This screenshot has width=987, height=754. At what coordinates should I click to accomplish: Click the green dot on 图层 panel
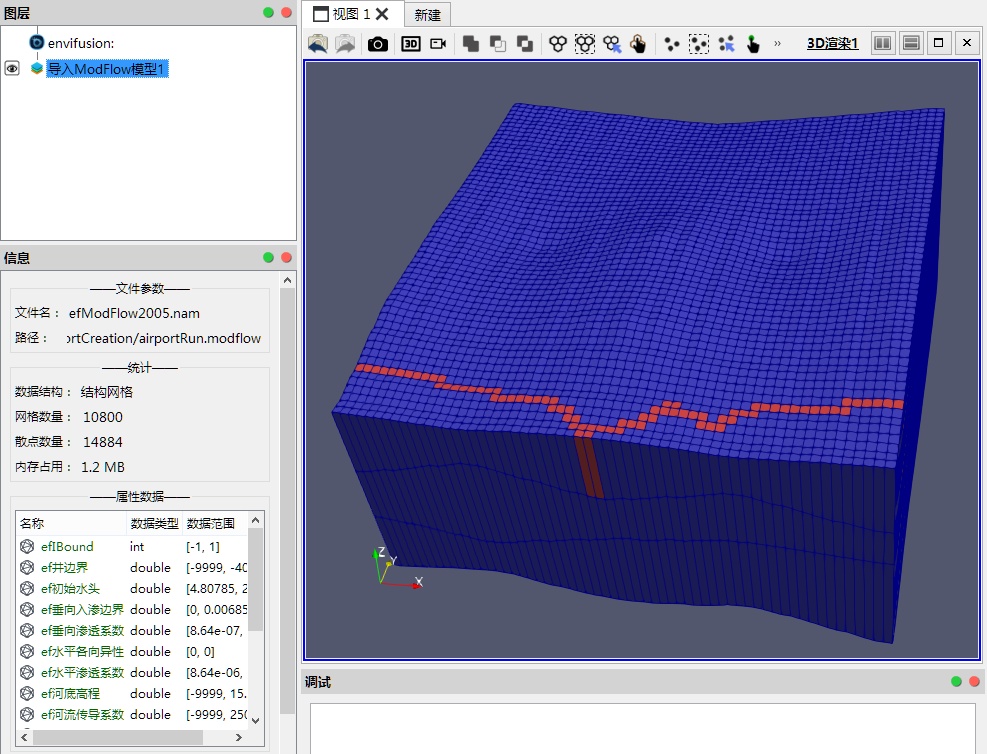pos(268,13)
